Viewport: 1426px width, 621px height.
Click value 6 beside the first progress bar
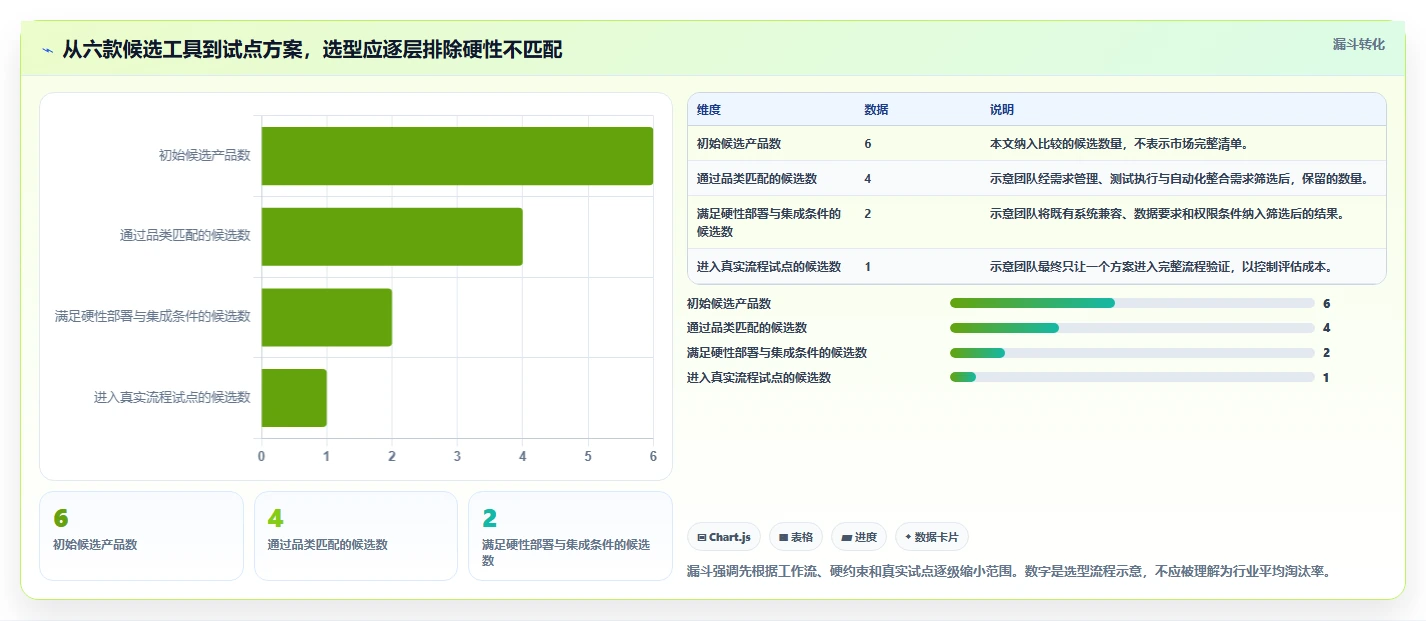[1326, 303]
